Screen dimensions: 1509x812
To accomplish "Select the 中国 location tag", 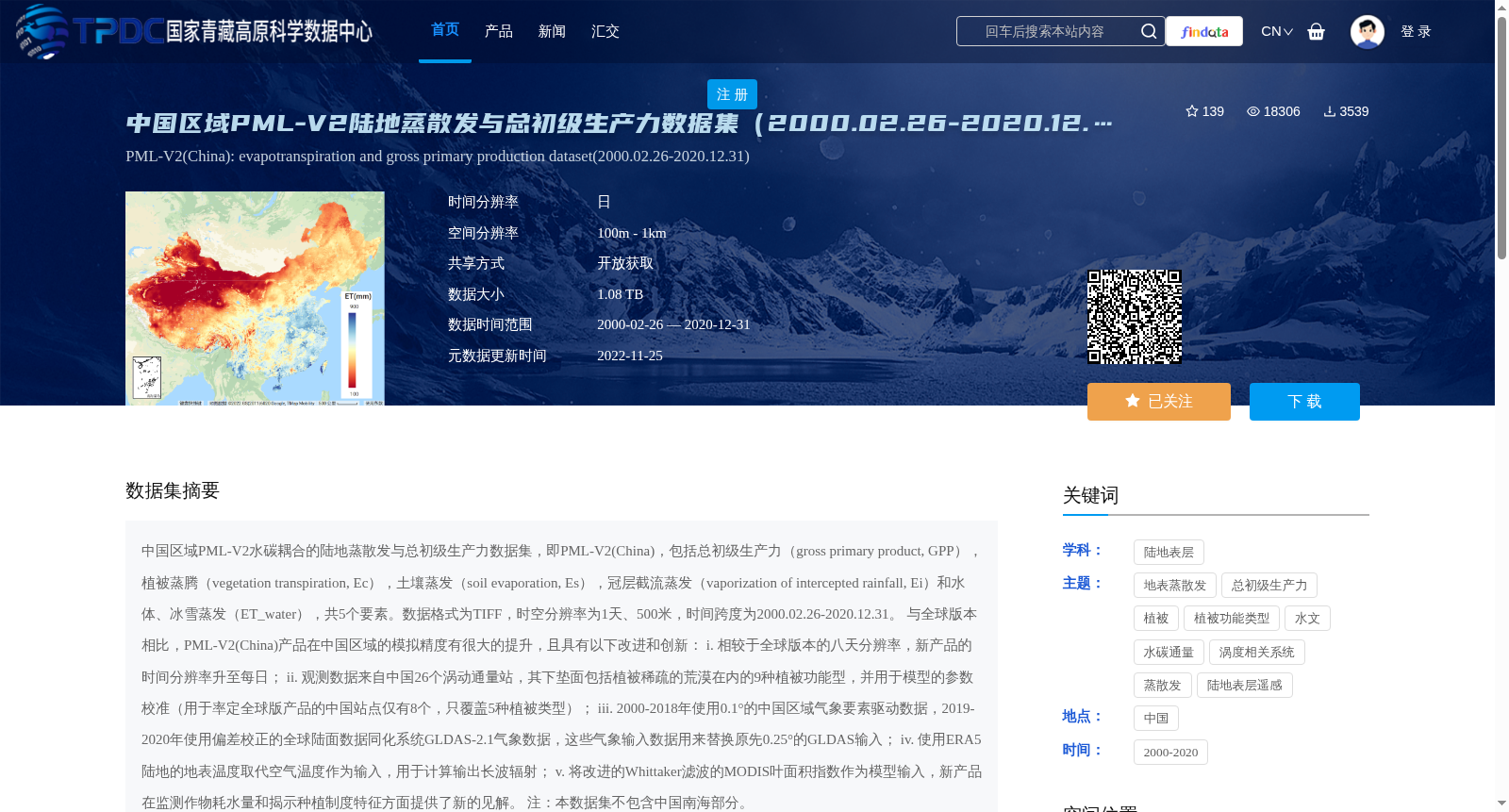I will 1156,719.
